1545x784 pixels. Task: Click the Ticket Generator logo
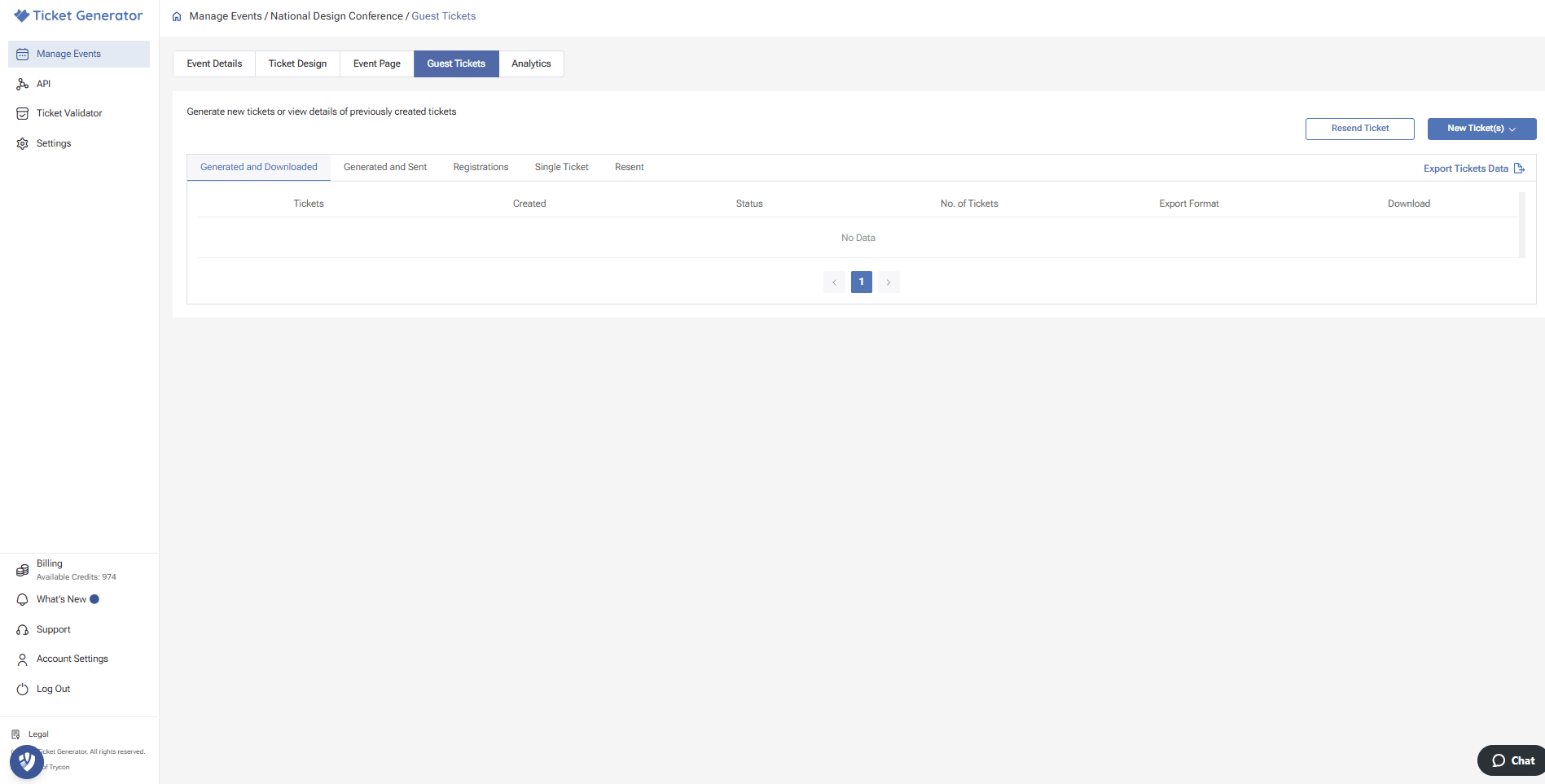pyautogui.click(x=78, y=15)
